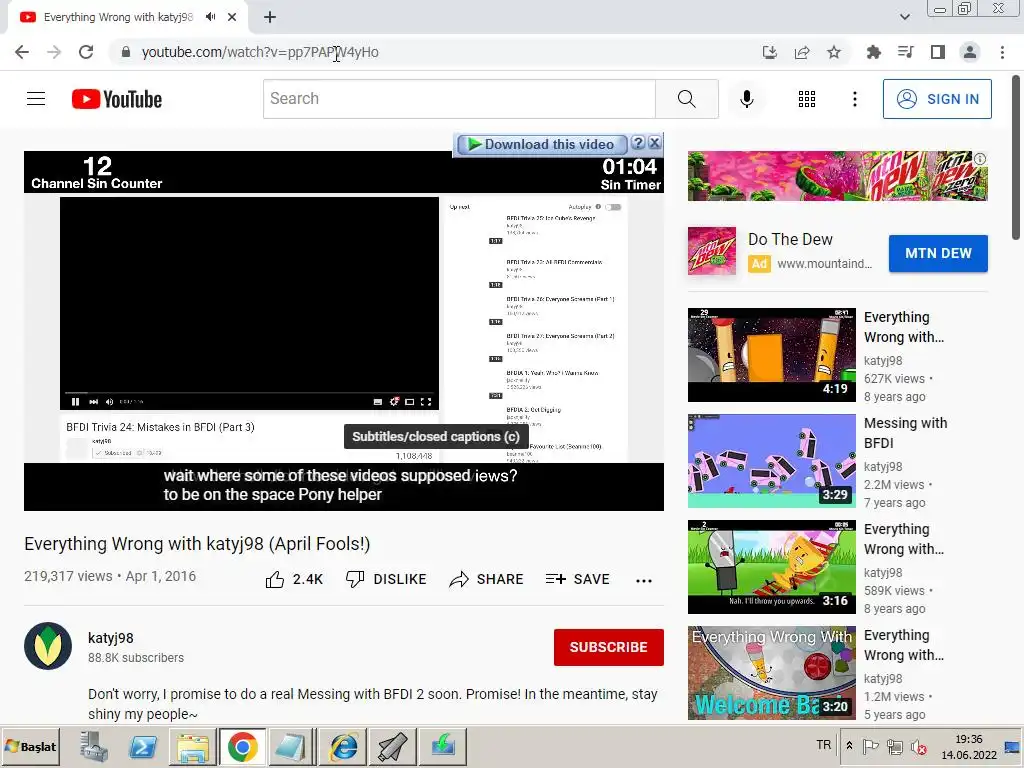
Task: Open Chrome from the taskbar
Action: [242, 746]
